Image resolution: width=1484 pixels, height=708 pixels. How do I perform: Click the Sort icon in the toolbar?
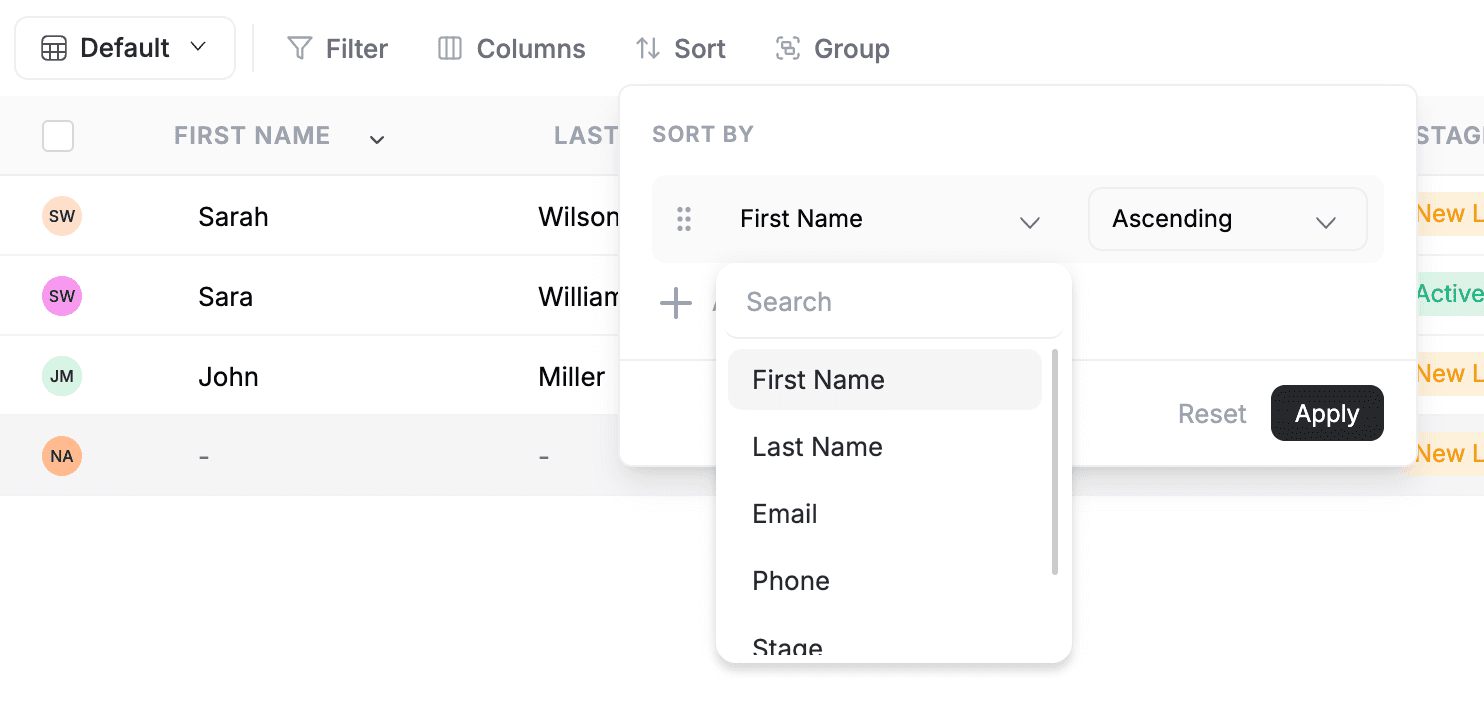(648, 47)
